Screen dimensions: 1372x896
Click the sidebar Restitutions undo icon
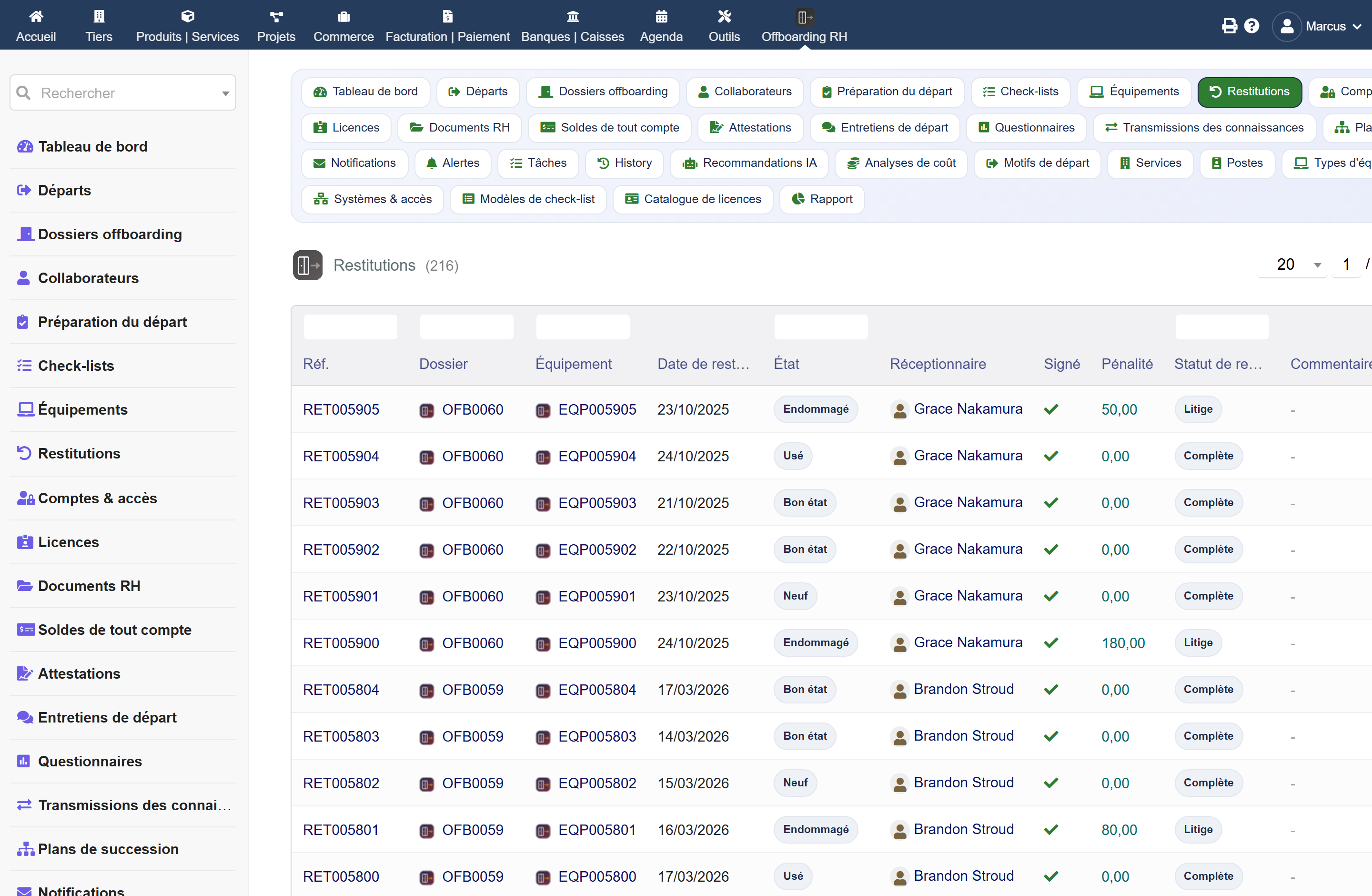pyautogui.click(x=24, y=453)
